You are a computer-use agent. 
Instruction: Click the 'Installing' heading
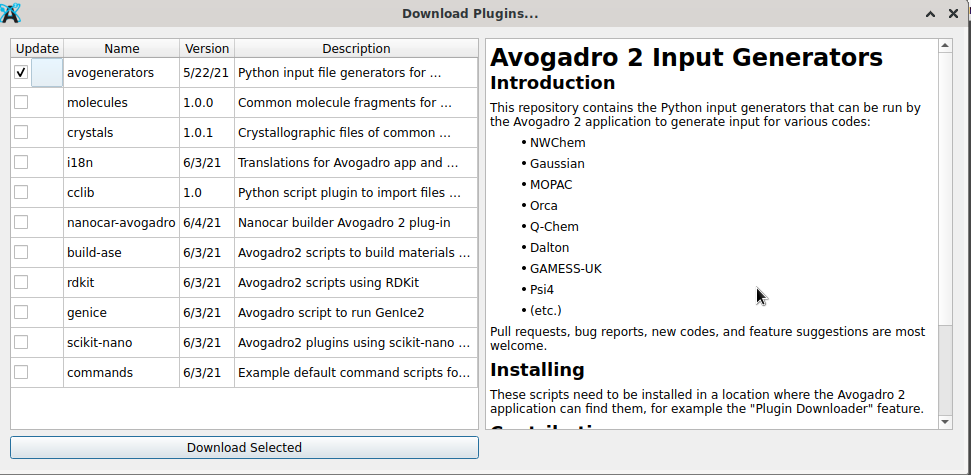point(537,369)
